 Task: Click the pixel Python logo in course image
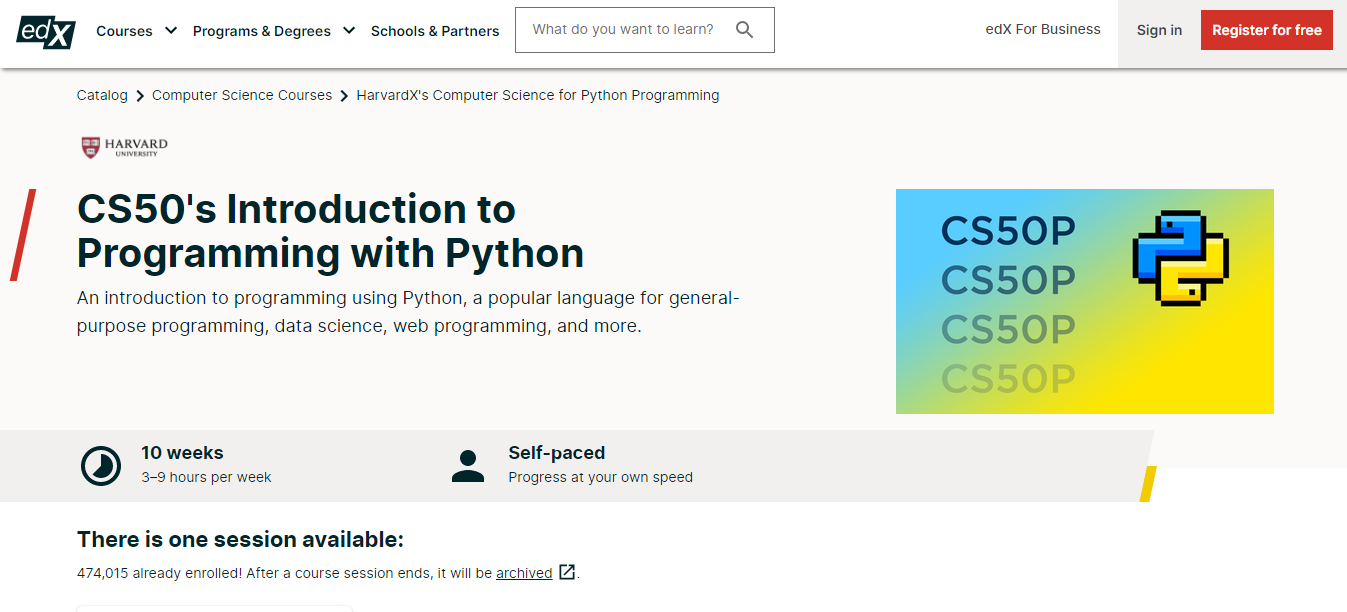(x=1181, y=257)
